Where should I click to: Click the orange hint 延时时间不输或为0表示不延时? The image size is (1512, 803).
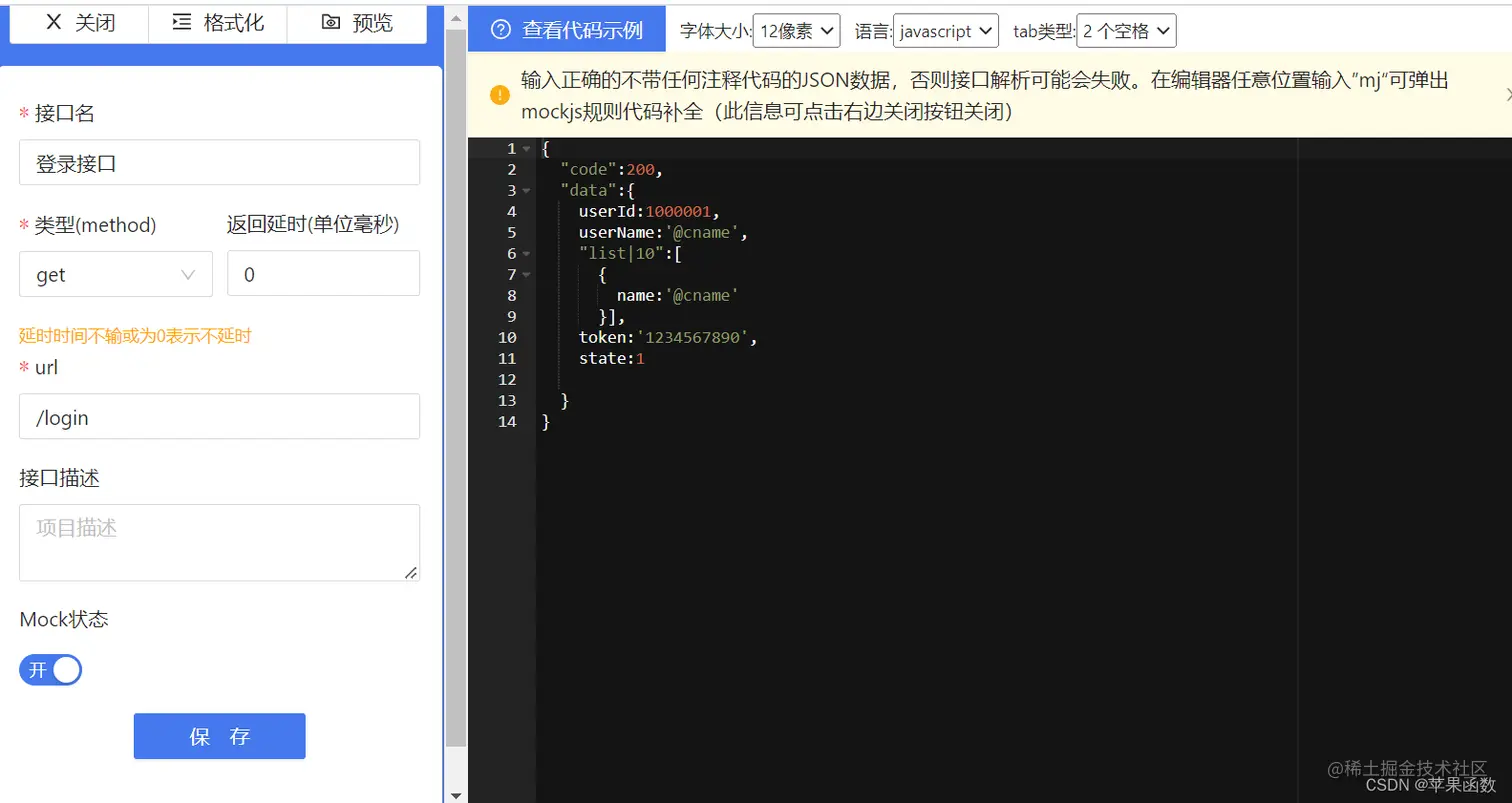coord(135,336)
